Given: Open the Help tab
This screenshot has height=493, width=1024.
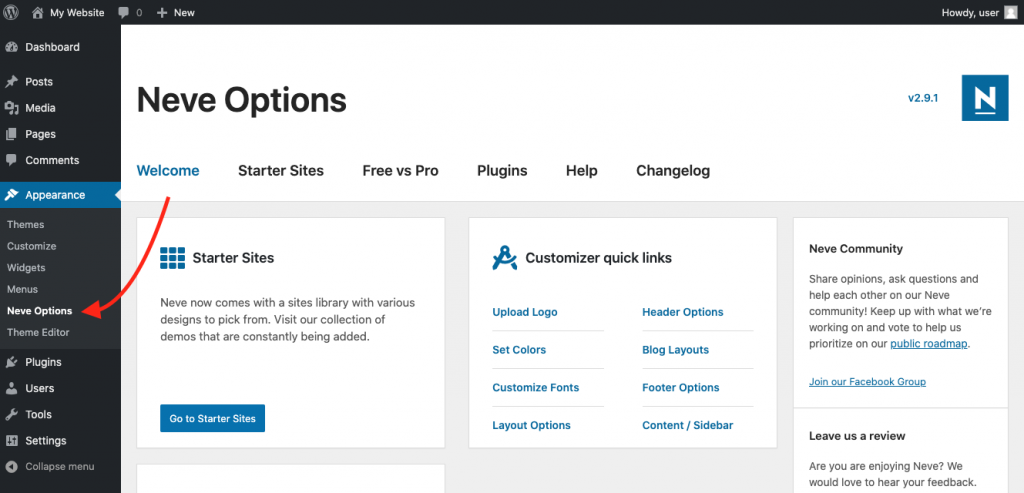Looking at the screenshot, I should tap(582, 171).
